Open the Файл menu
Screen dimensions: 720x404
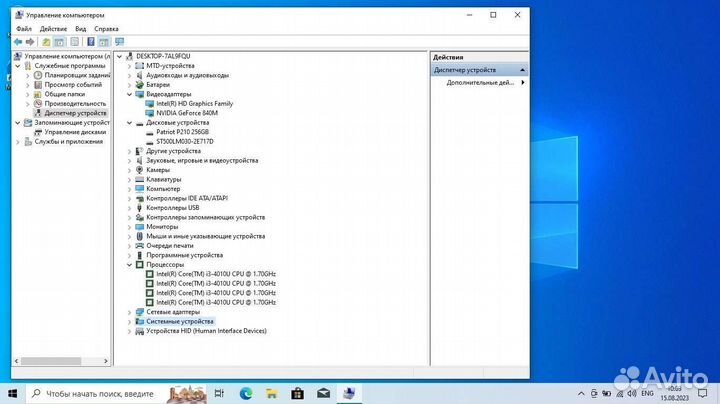24,29
